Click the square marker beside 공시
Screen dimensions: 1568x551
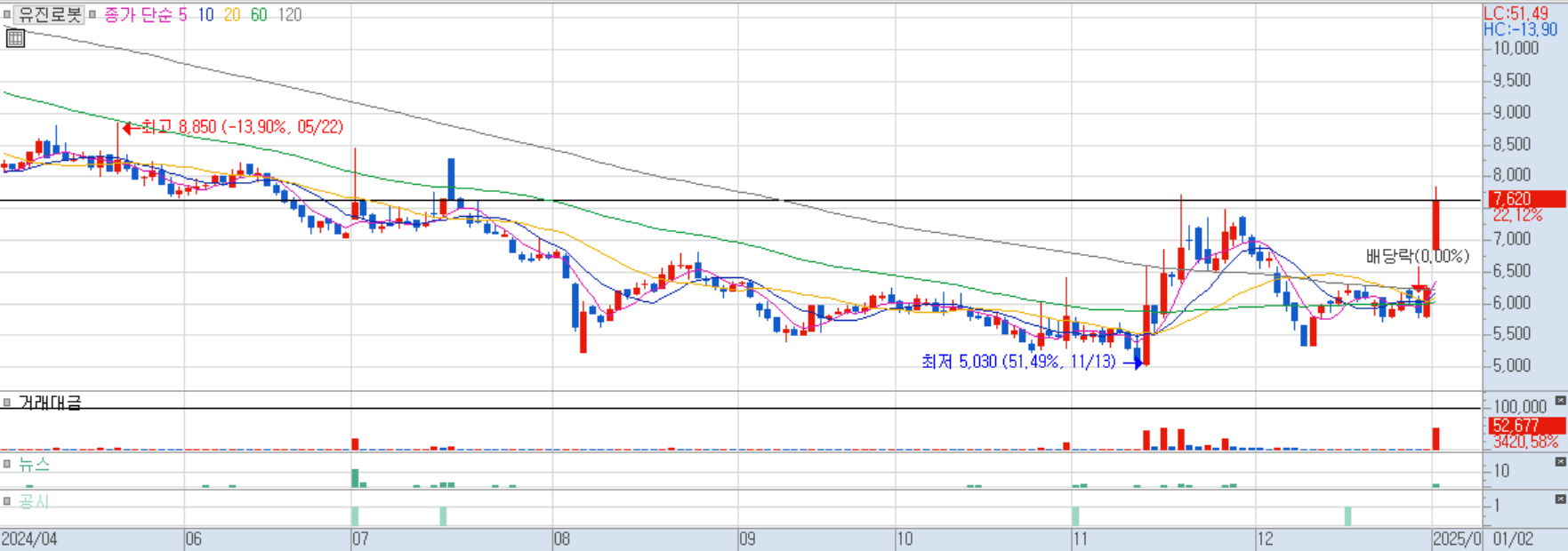click(7, 501)
